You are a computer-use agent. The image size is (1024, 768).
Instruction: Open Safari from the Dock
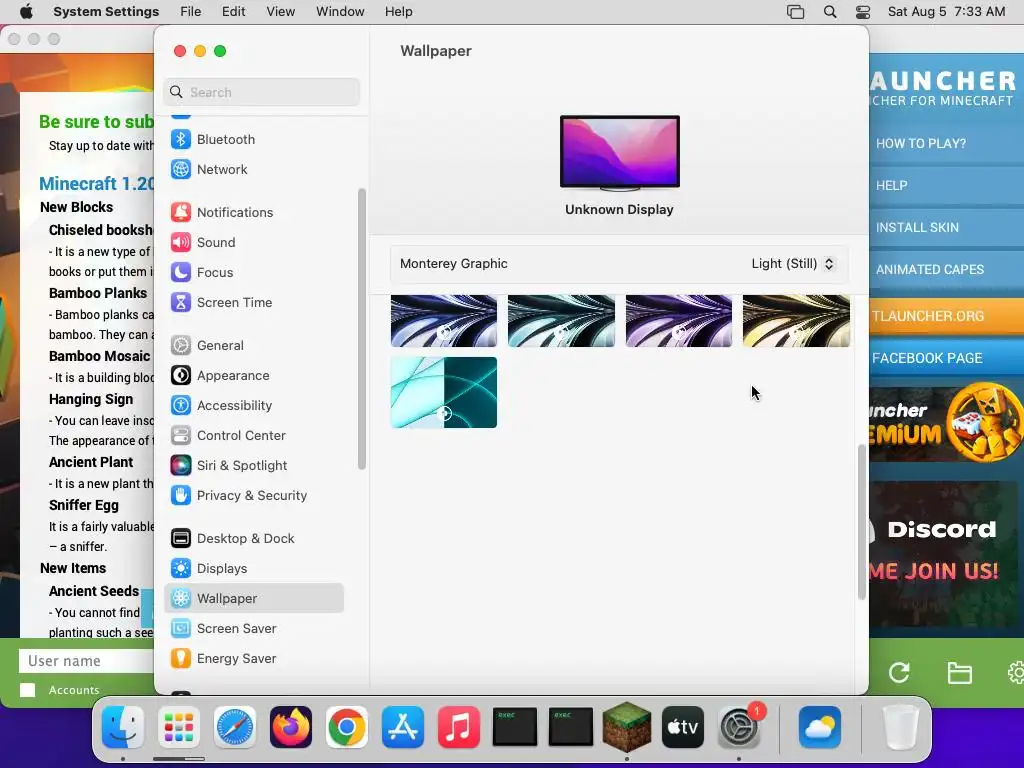[234, 727]
